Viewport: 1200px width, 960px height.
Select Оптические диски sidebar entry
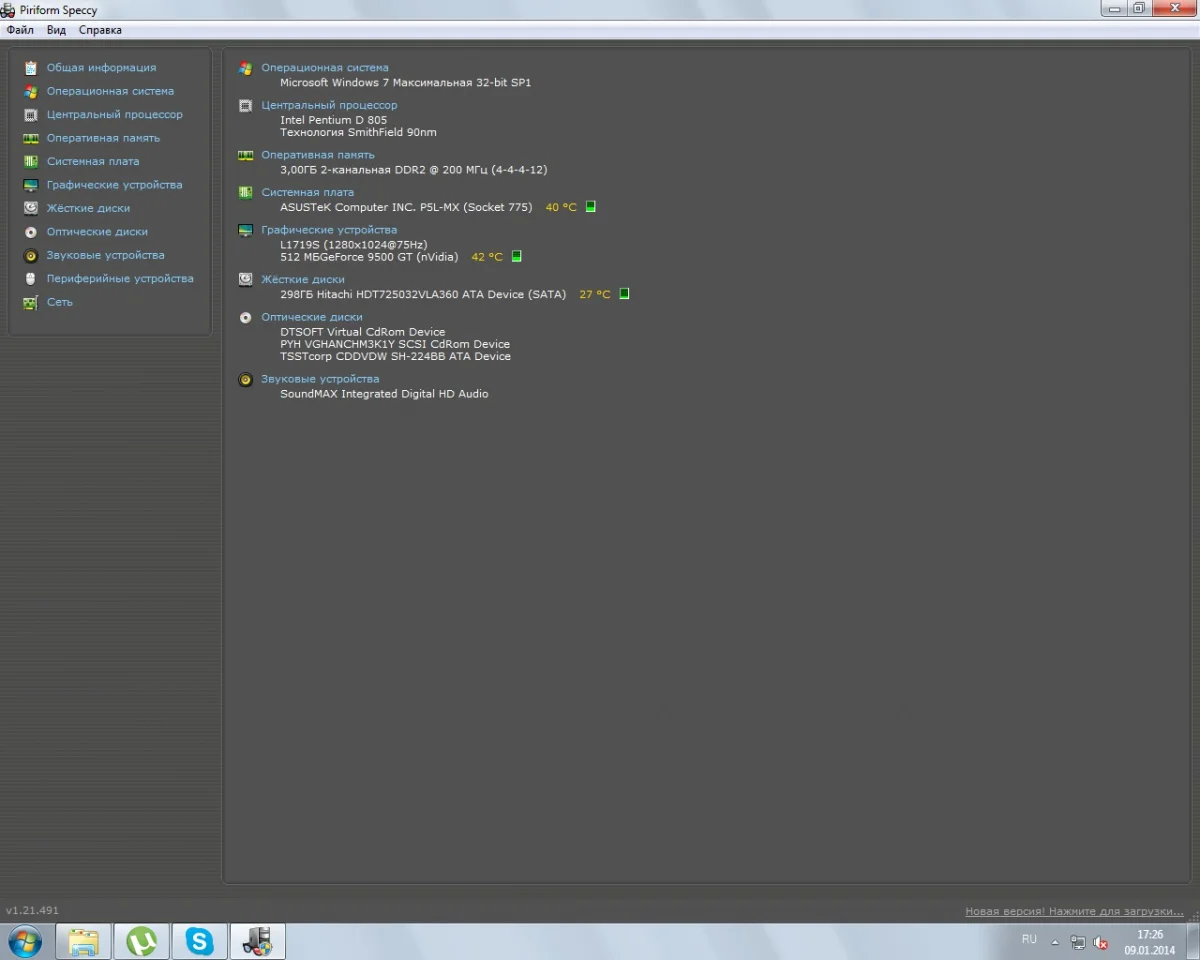97,232
